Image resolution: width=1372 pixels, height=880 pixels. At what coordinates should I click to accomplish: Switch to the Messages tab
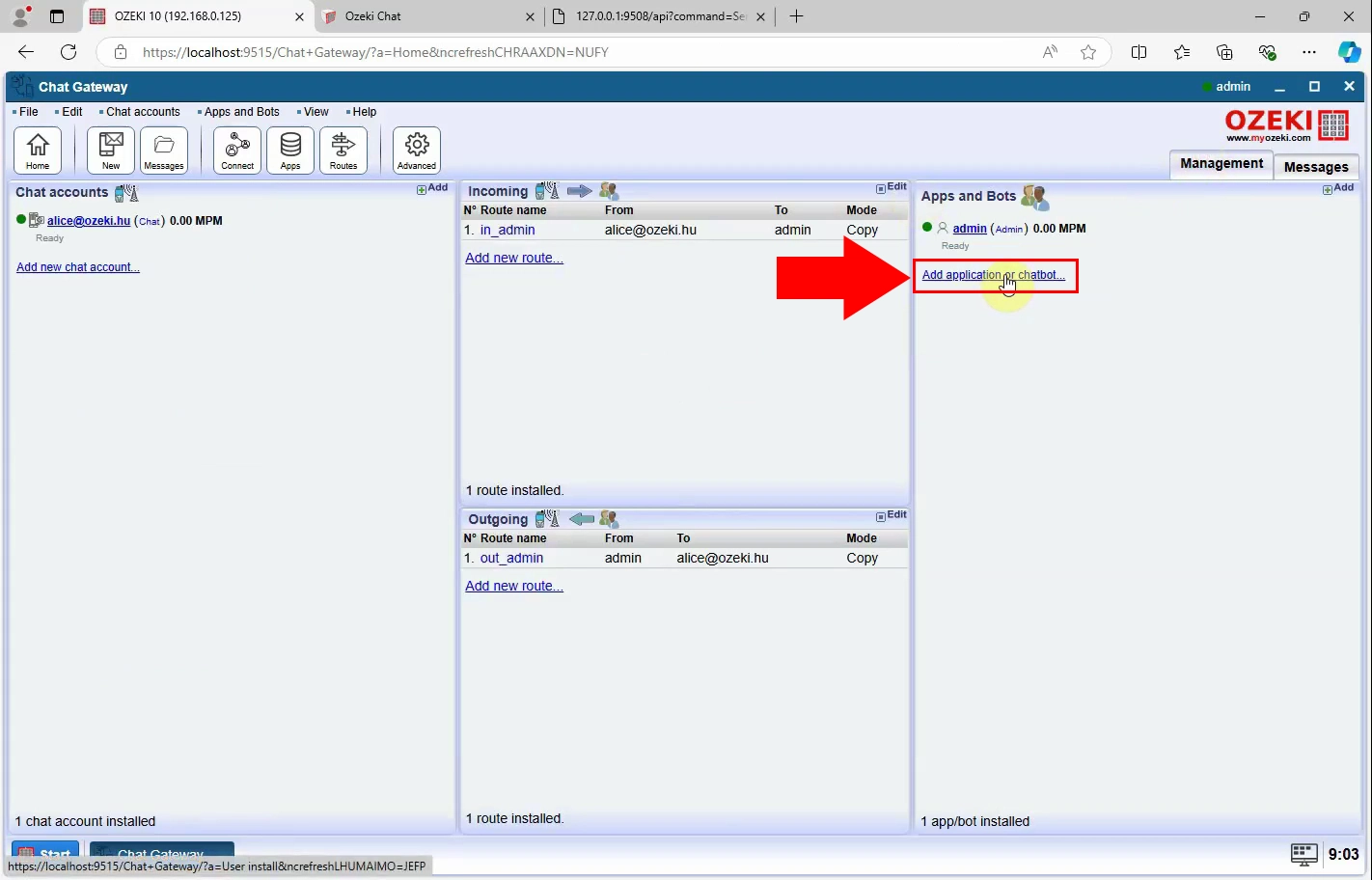1316,166
